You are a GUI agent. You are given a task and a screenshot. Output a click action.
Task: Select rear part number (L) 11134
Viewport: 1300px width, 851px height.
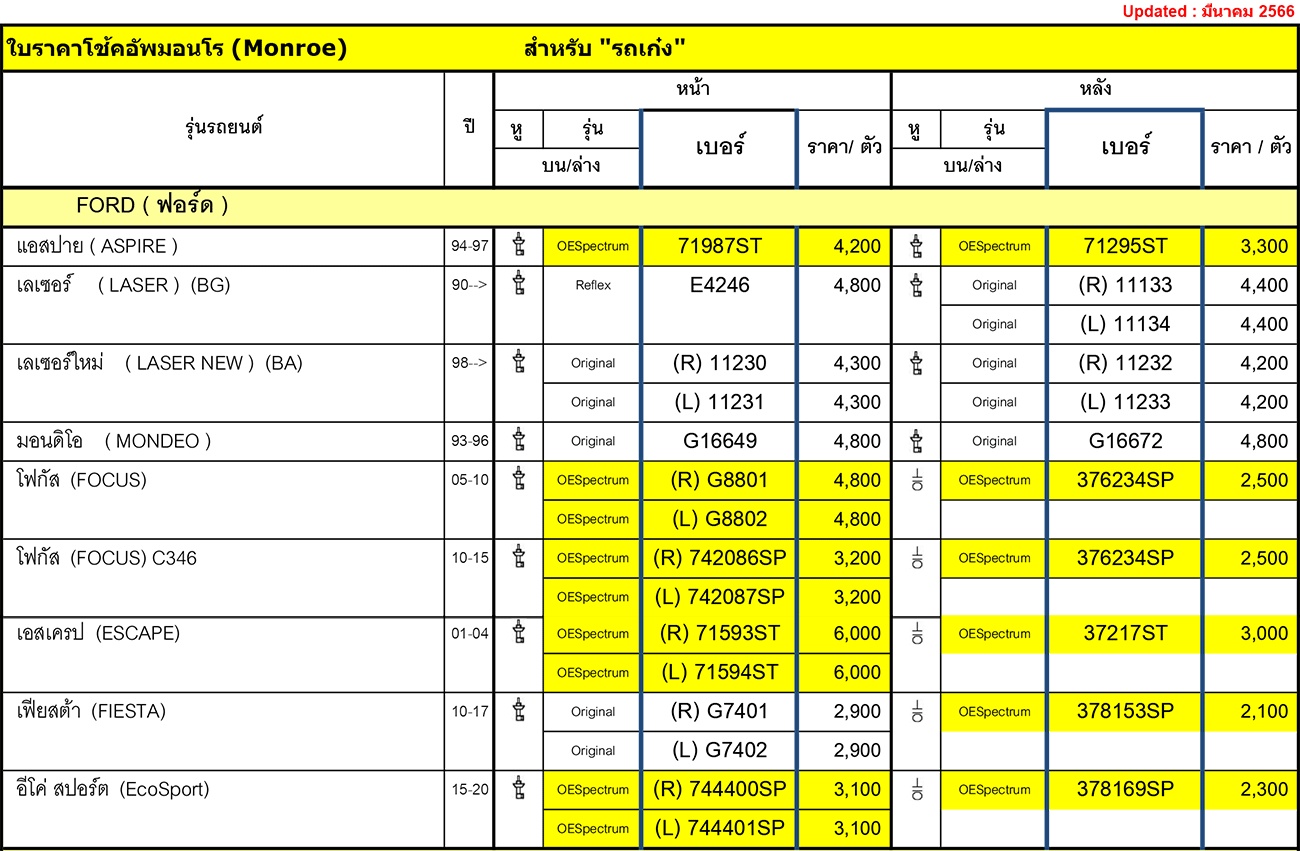[1125, 324]
